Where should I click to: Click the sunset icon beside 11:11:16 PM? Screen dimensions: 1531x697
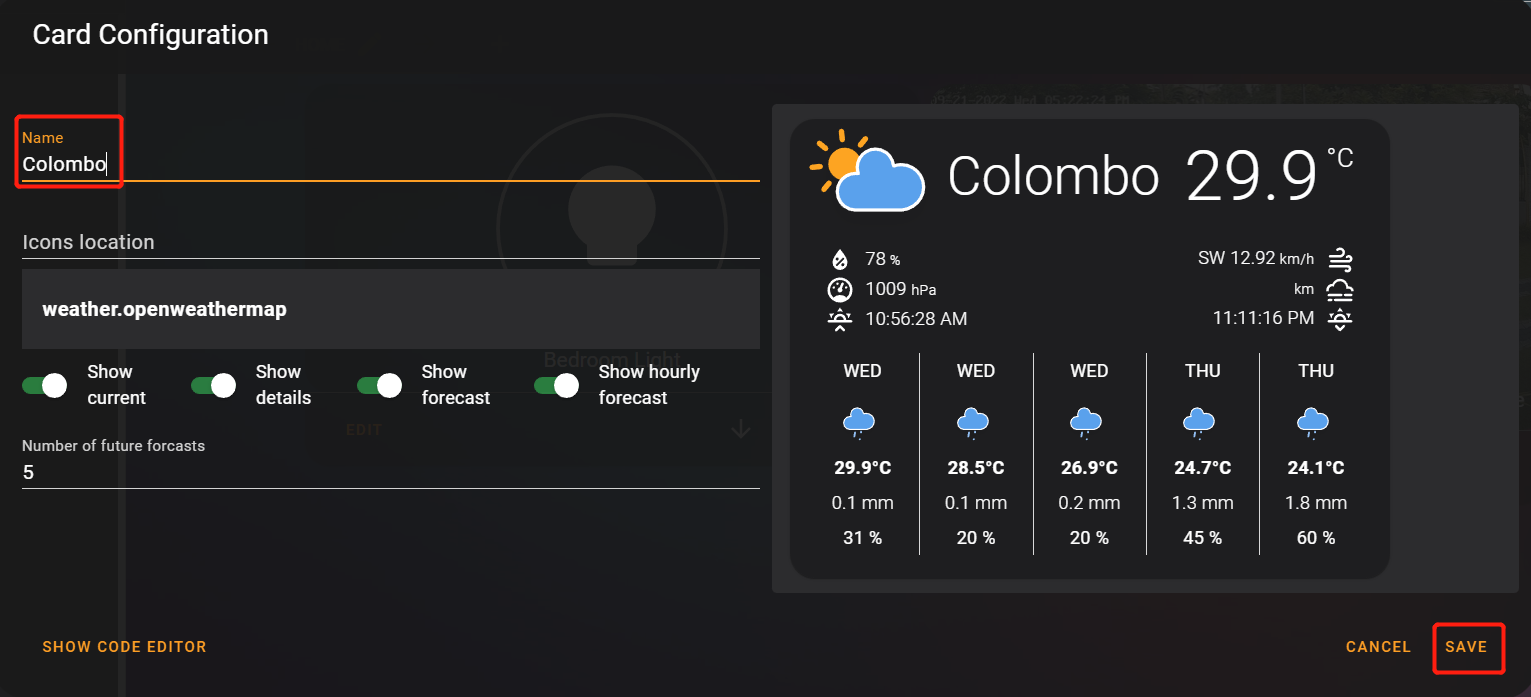click(x=1340, y=320)
